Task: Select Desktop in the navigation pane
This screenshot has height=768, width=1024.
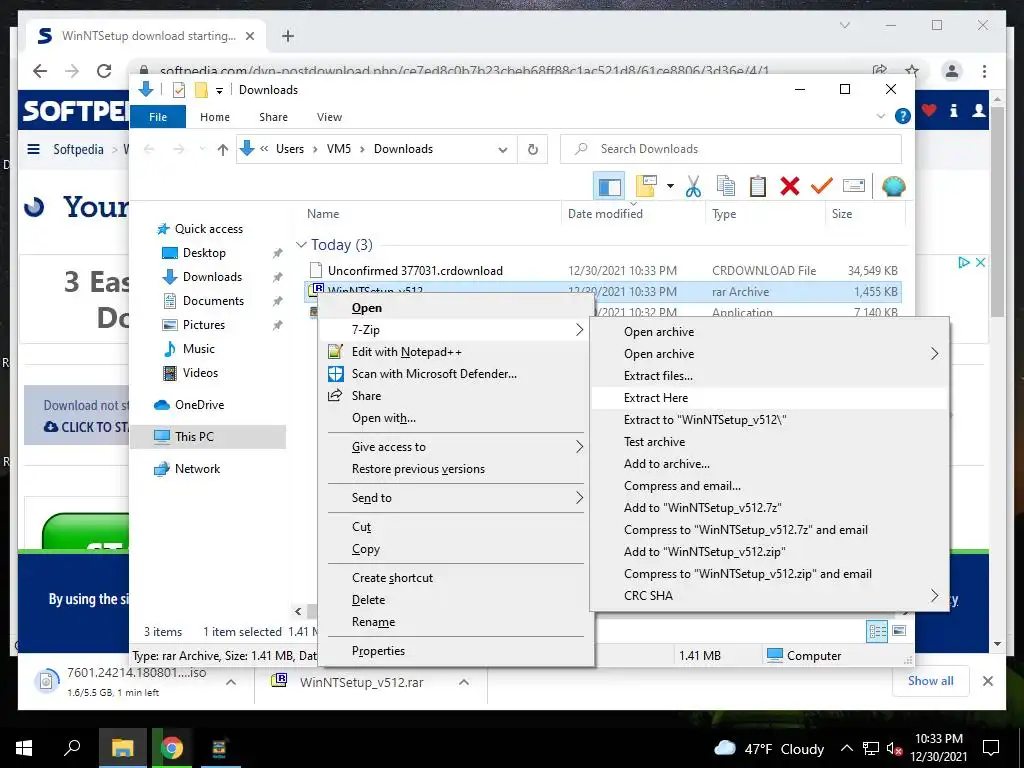Action: coord(204,253)
